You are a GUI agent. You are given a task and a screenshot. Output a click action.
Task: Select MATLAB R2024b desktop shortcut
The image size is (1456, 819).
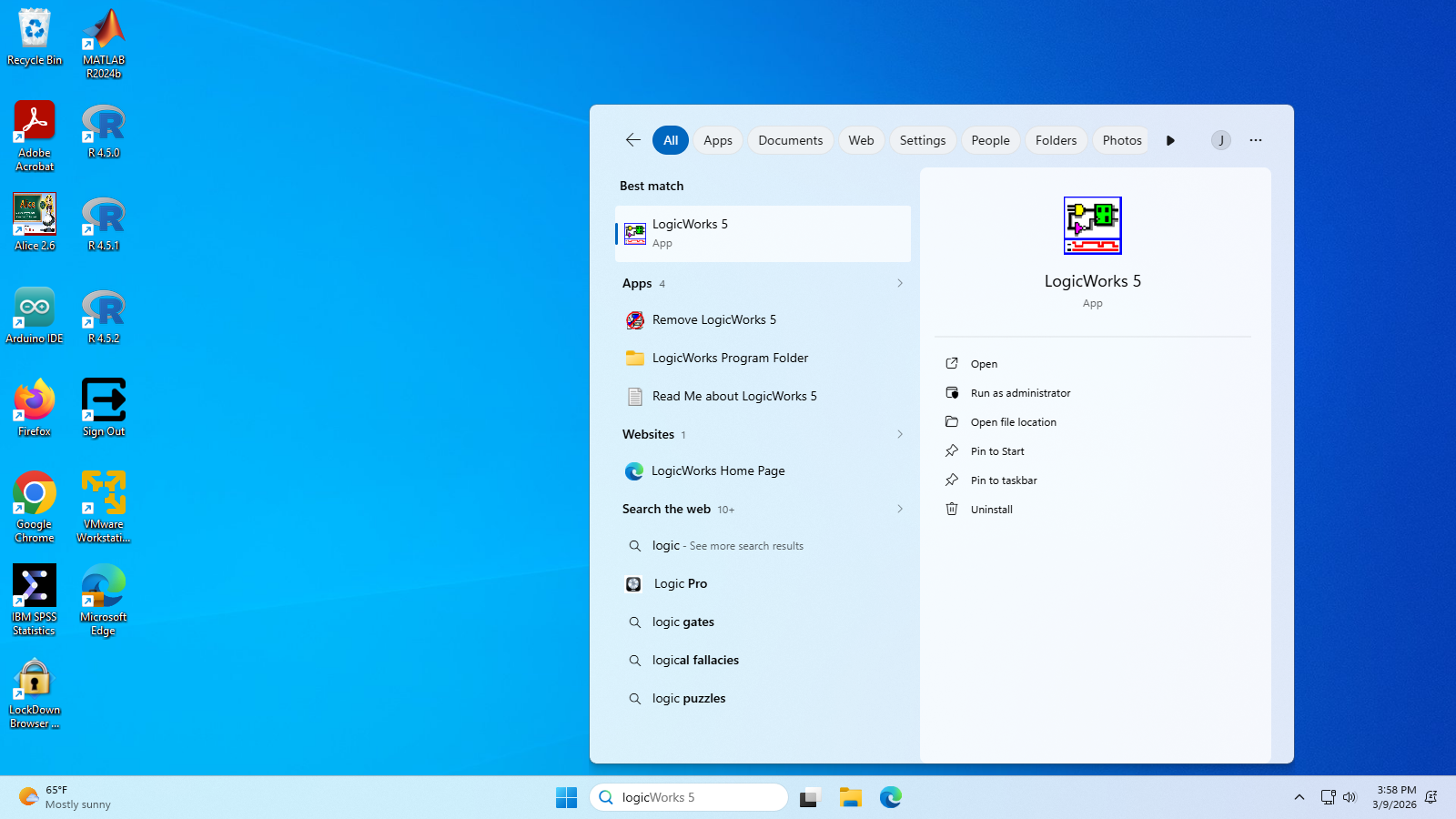coord(104,44)
